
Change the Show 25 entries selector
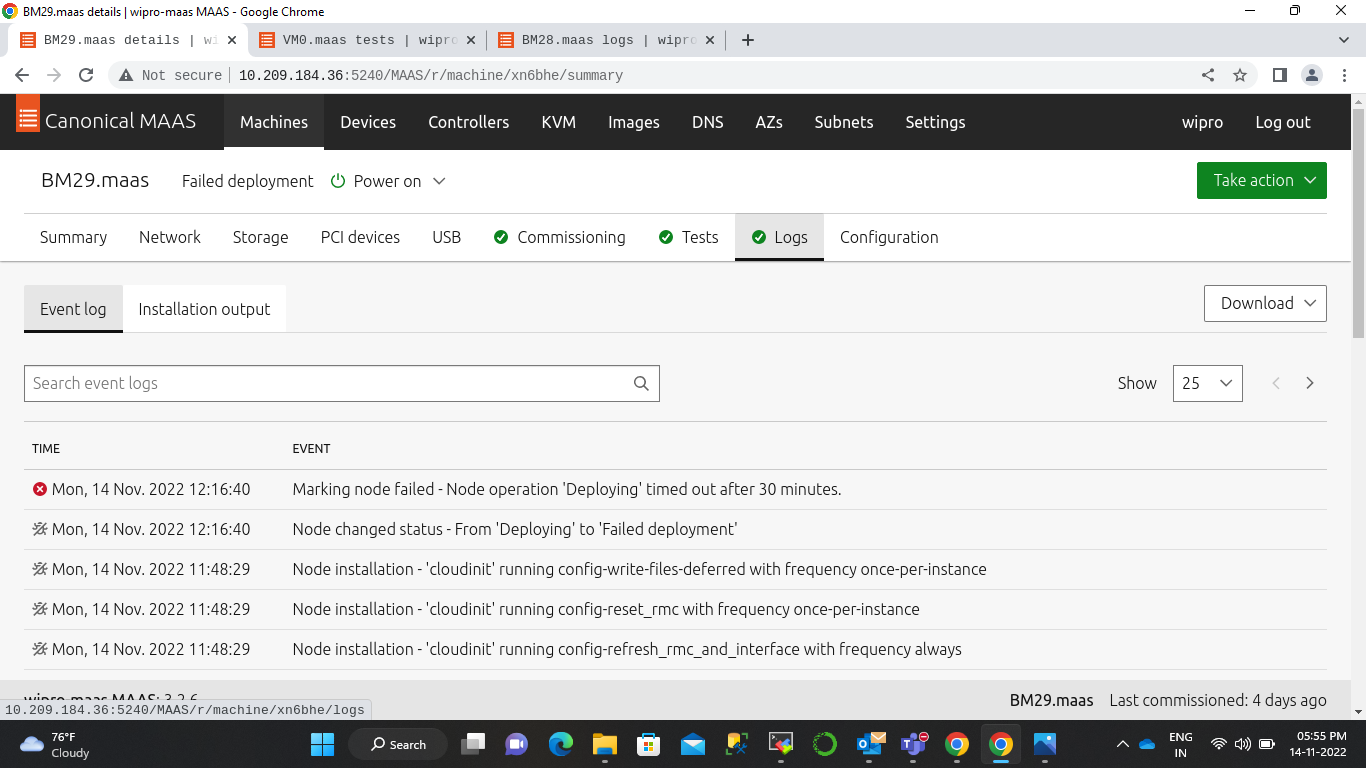pos(1207,384)
